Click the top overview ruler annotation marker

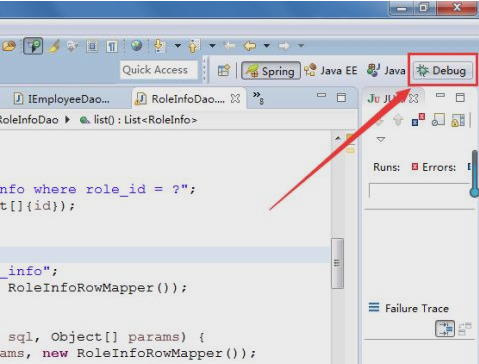coord(350,137)
